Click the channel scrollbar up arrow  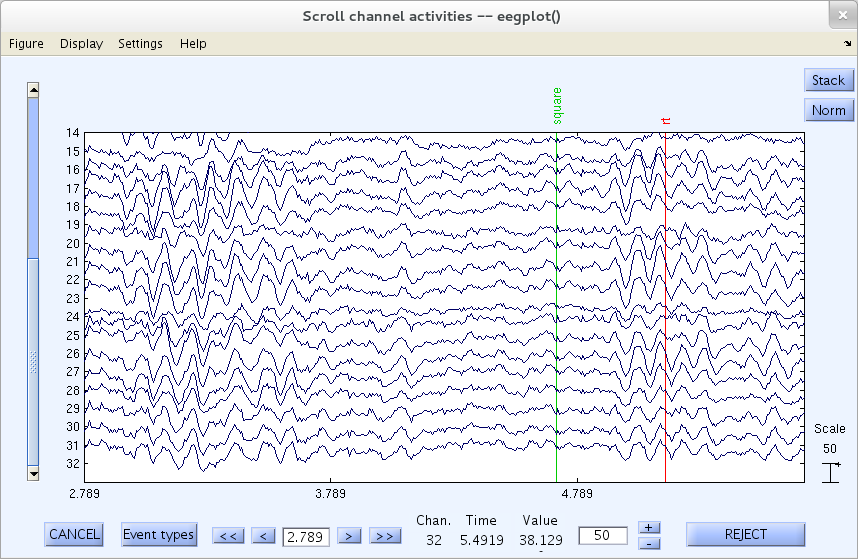click(x=33, y=90)
